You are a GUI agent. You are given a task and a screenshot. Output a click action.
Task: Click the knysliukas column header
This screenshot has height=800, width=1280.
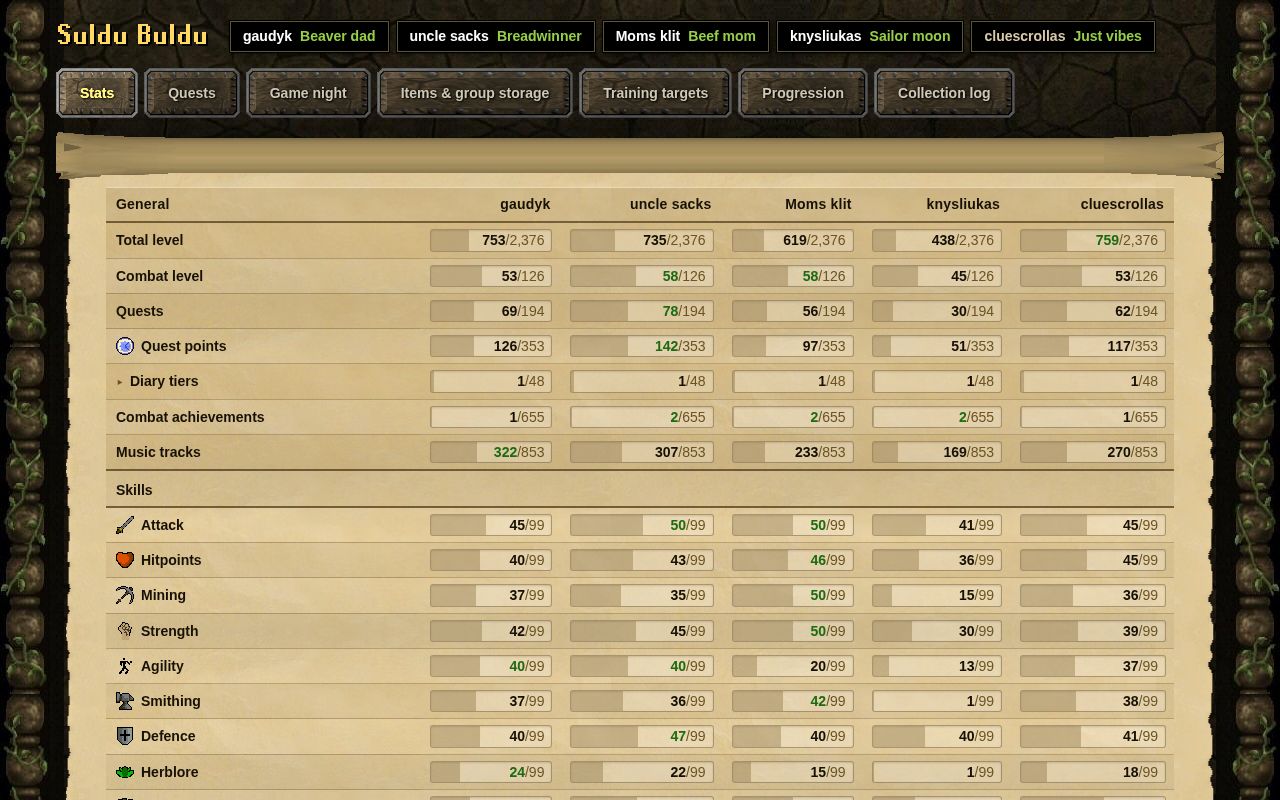[x=963, y=204]
